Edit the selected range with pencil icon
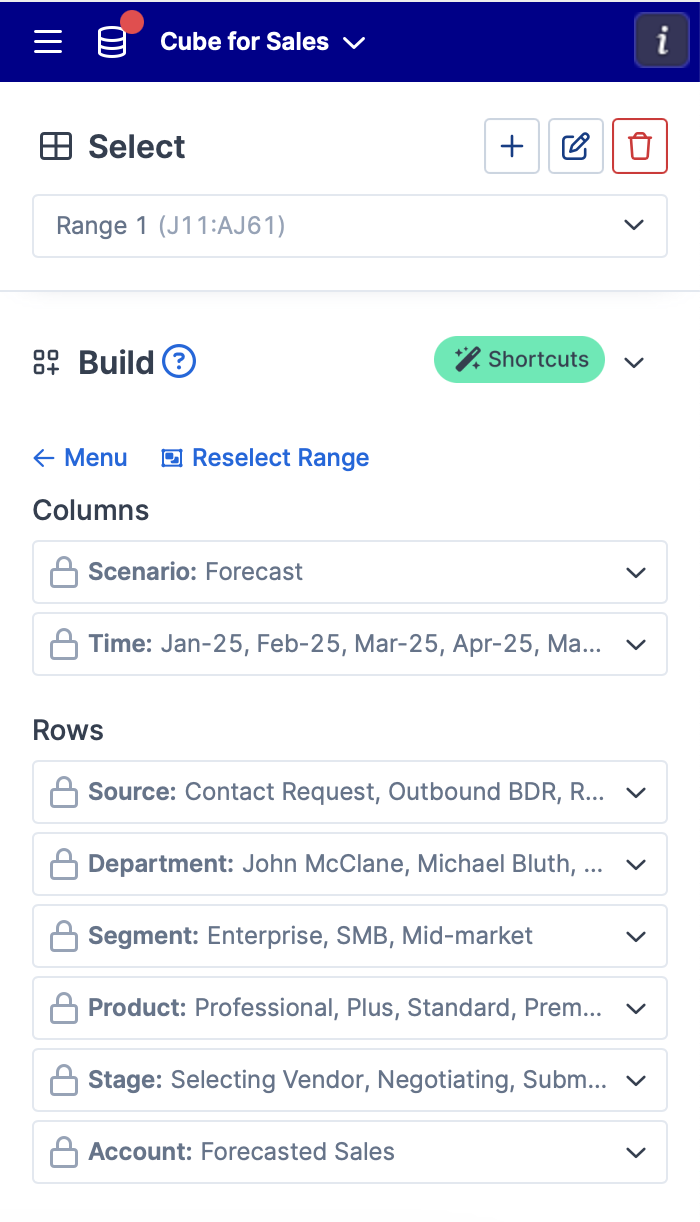This screenshot has height=1222, width=700. pyautogui.click(x=576, y=146)
